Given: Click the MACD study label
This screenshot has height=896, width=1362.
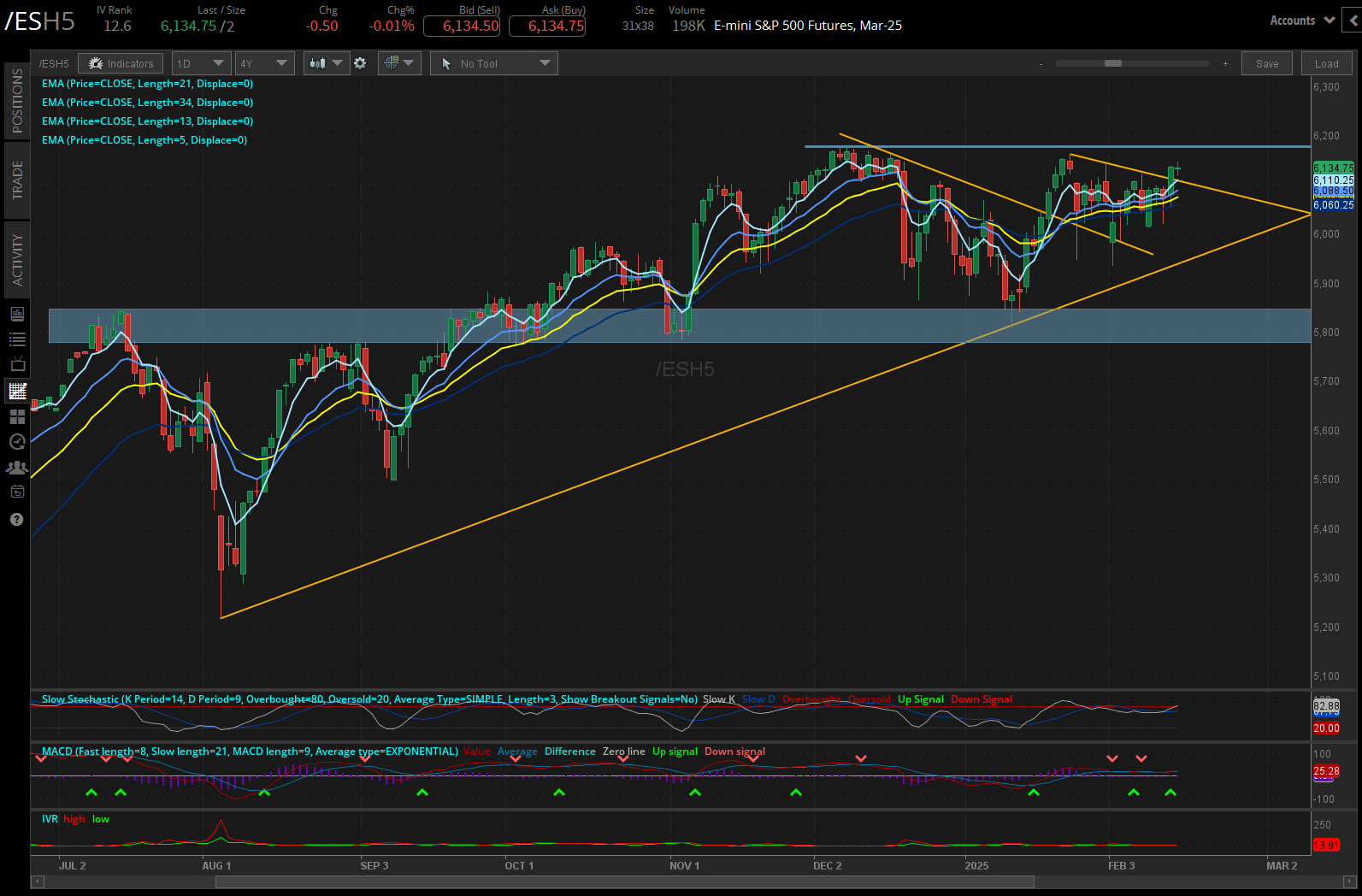Looking at the screenshot, I should coord(250,752).
